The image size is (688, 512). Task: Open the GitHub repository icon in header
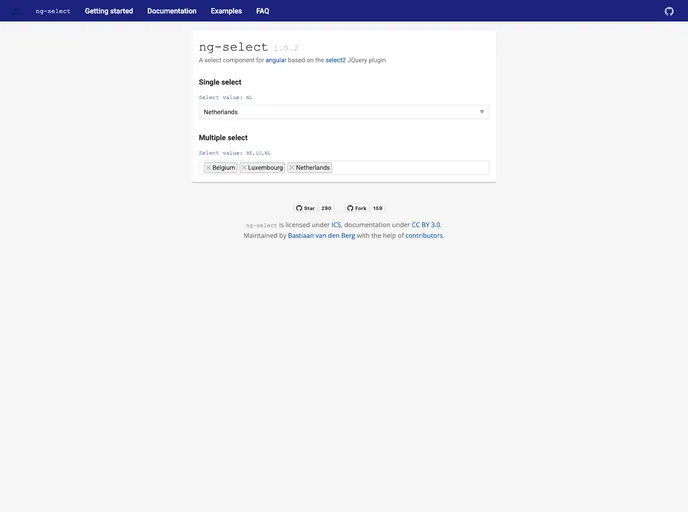point(669,11)
